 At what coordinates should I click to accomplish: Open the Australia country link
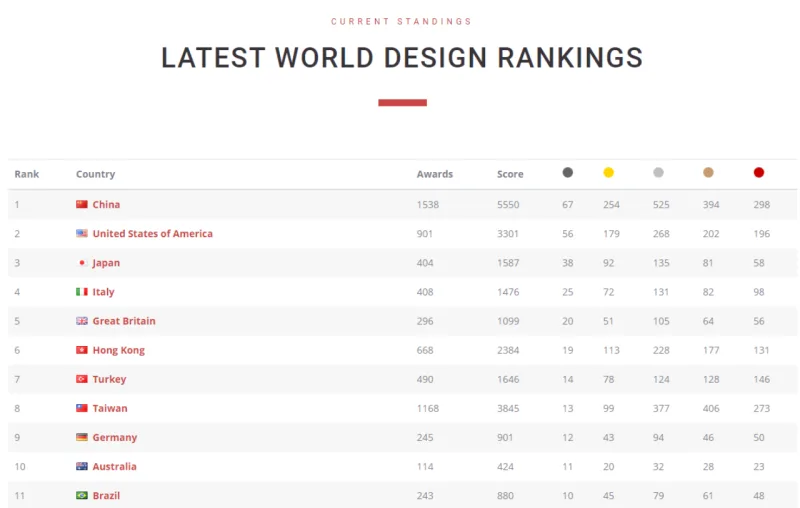(x=114, y=466)
